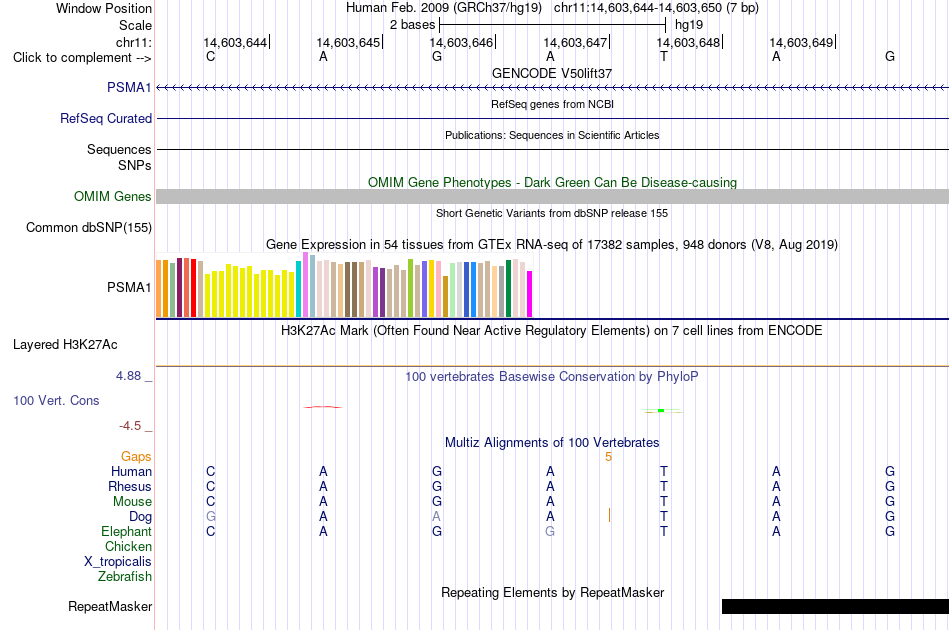950x630 pixels.
Task: Click the H3K27Ac Mark track title
Action: pyautogui.click(x=552, y=331)
